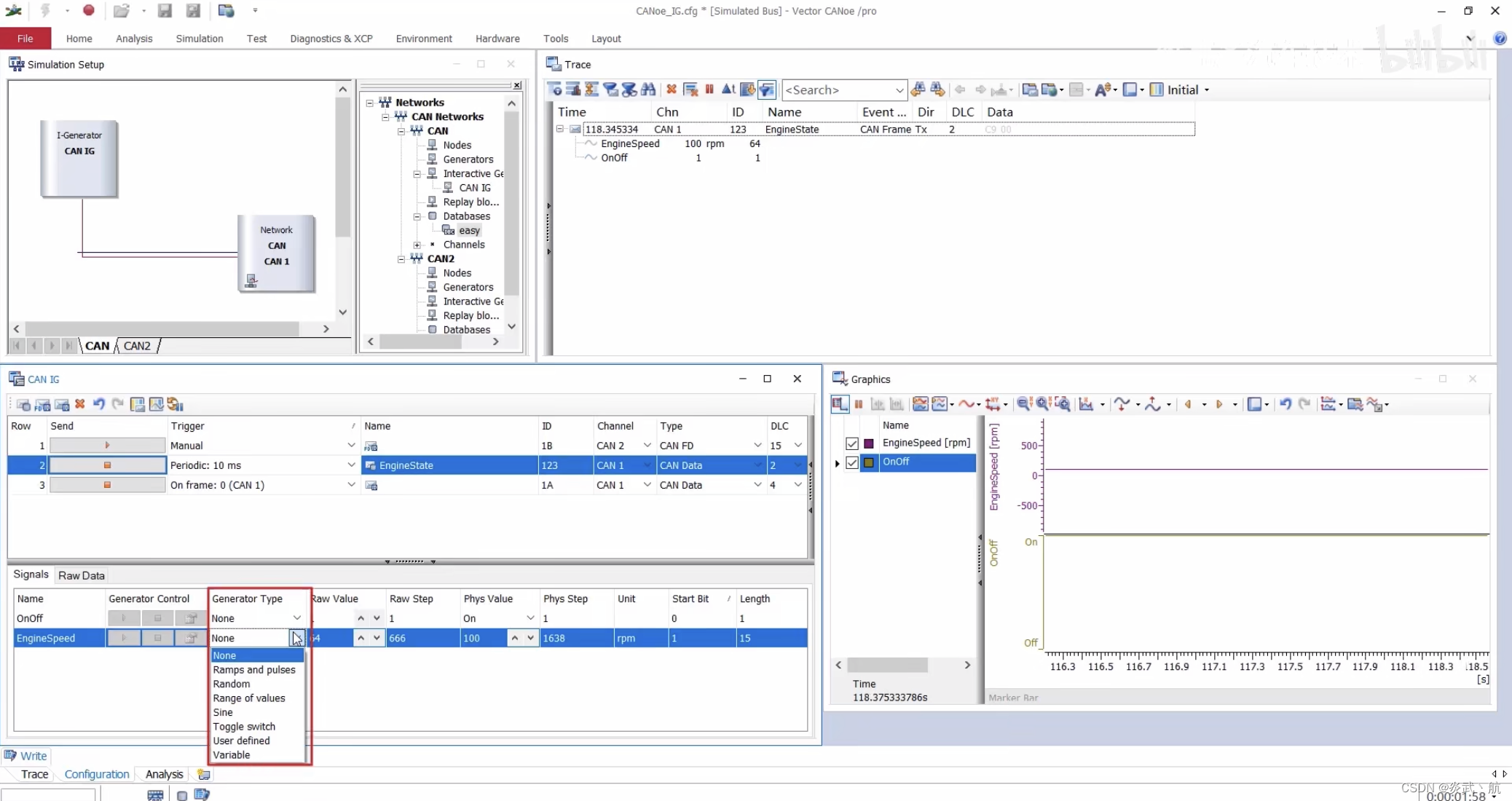Open the Diagnostics & XCP ribbon tab
Viewport: 1512px width, 801px height.
331,39
